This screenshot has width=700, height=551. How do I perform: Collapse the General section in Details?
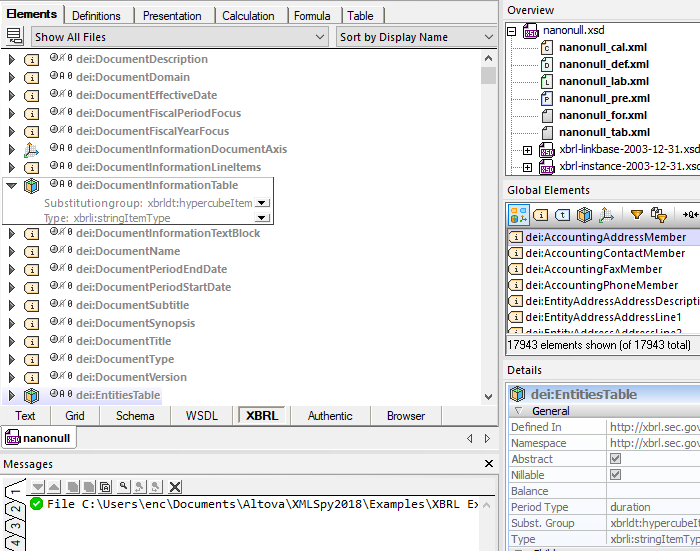[x=518, y=411]
